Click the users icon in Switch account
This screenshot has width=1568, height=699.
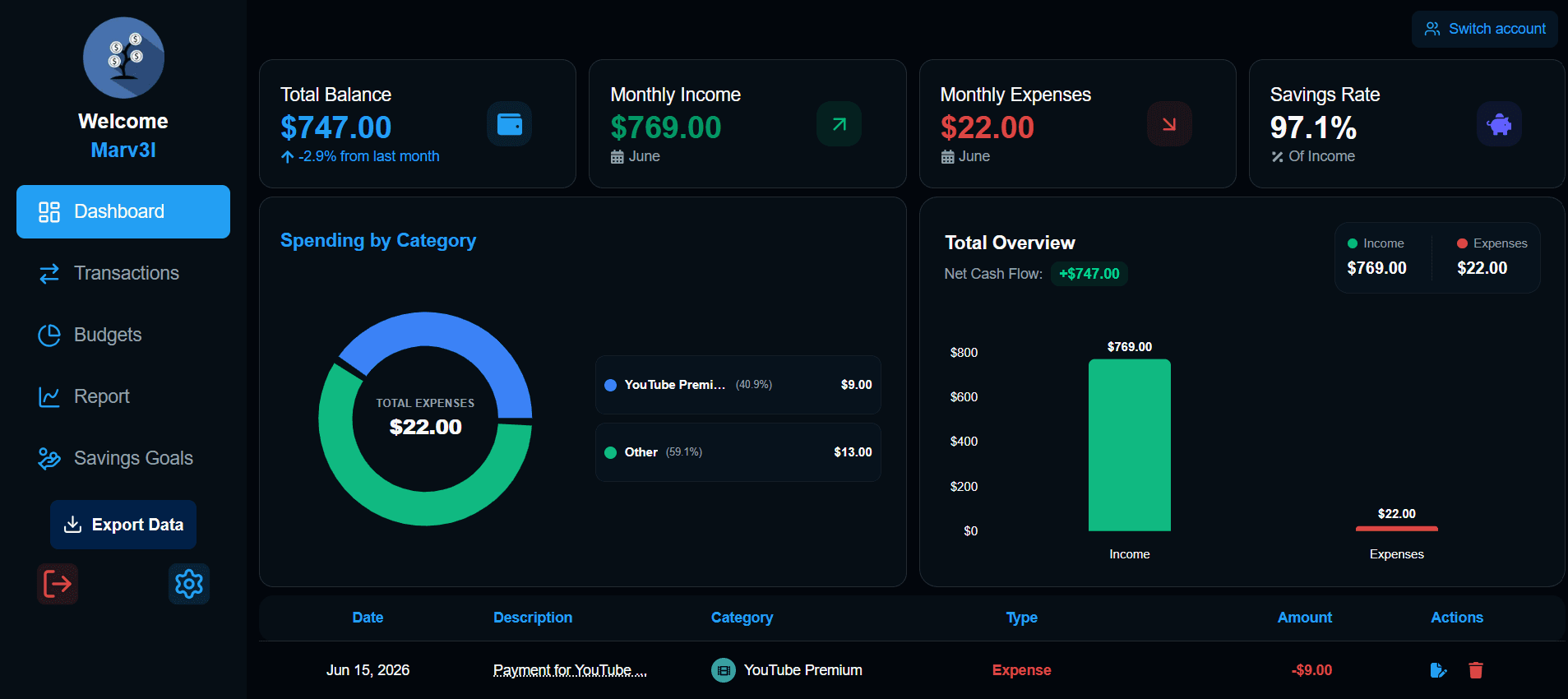tap(1432, 29)
